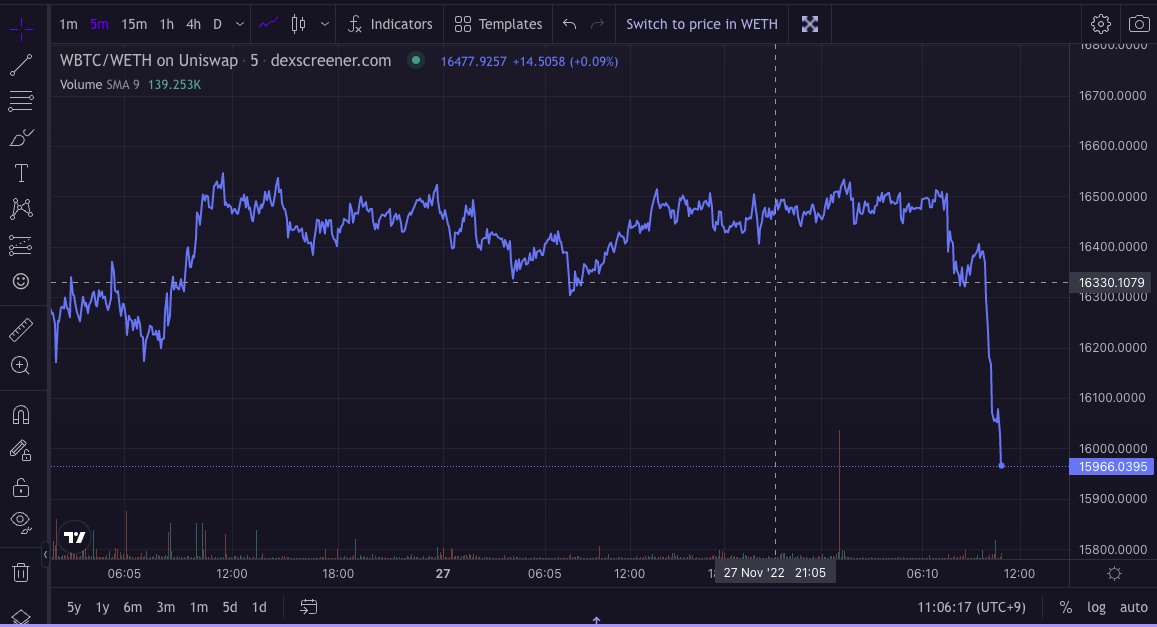1157x627 pixels.
Task: Select the brush drawing tool
Action: pyautogui.click(x=21, y=137)
